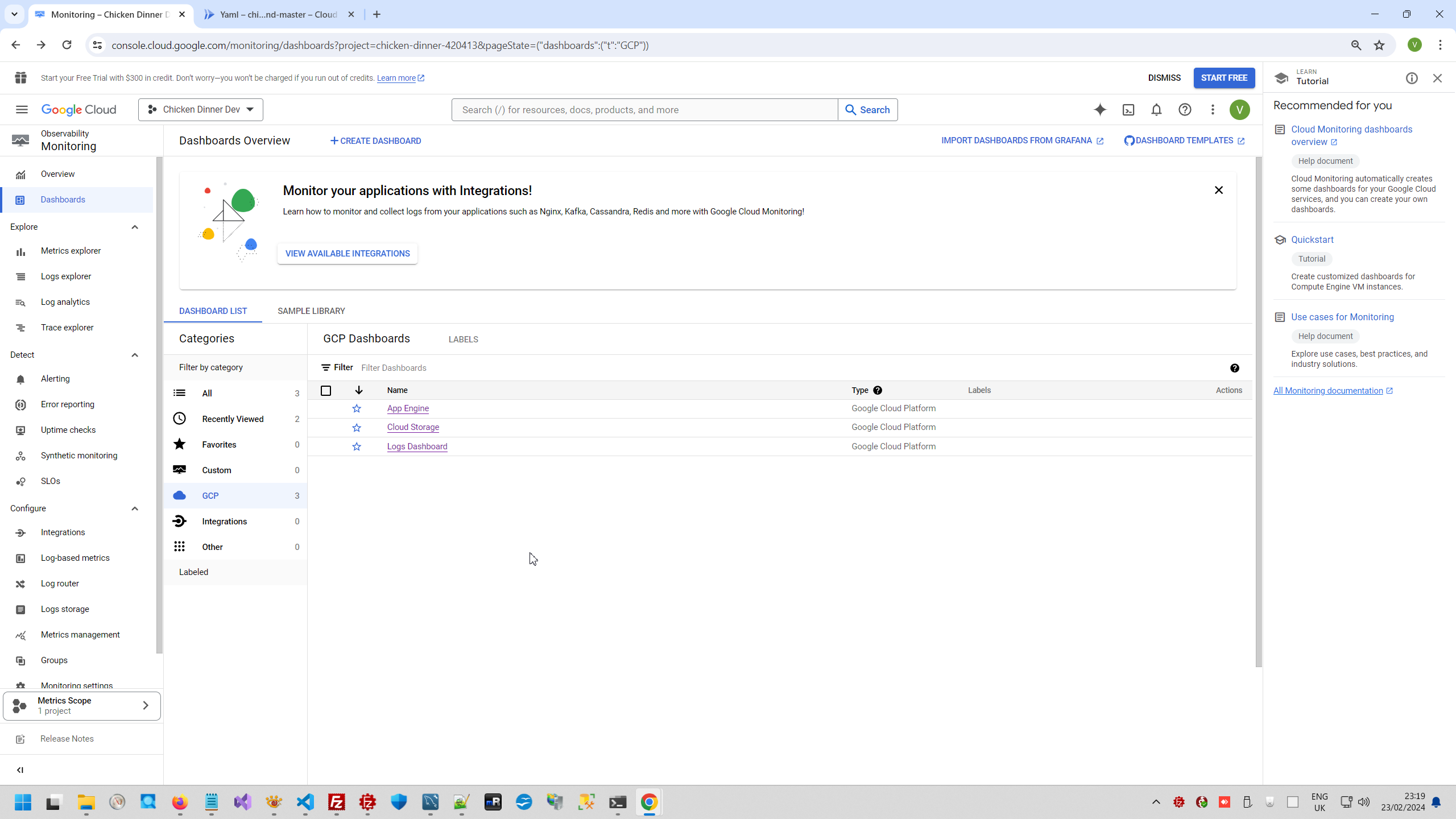This screenshot has width=1456, height=819.
Task: Collapse the side navigation panel
Action: tap(20, 770)
